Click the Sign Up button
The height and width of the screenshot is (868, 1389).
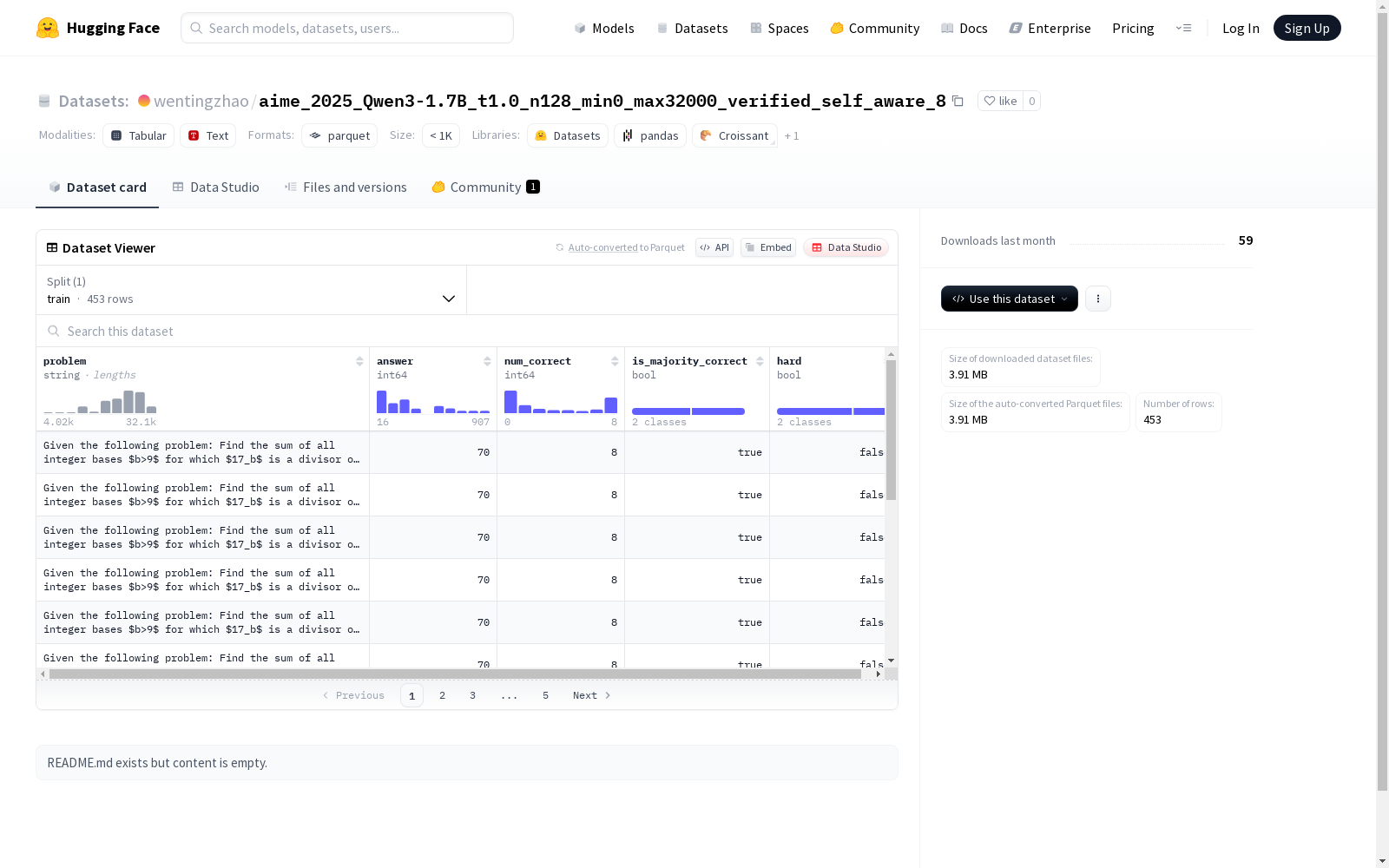[x=1307, y=28]
